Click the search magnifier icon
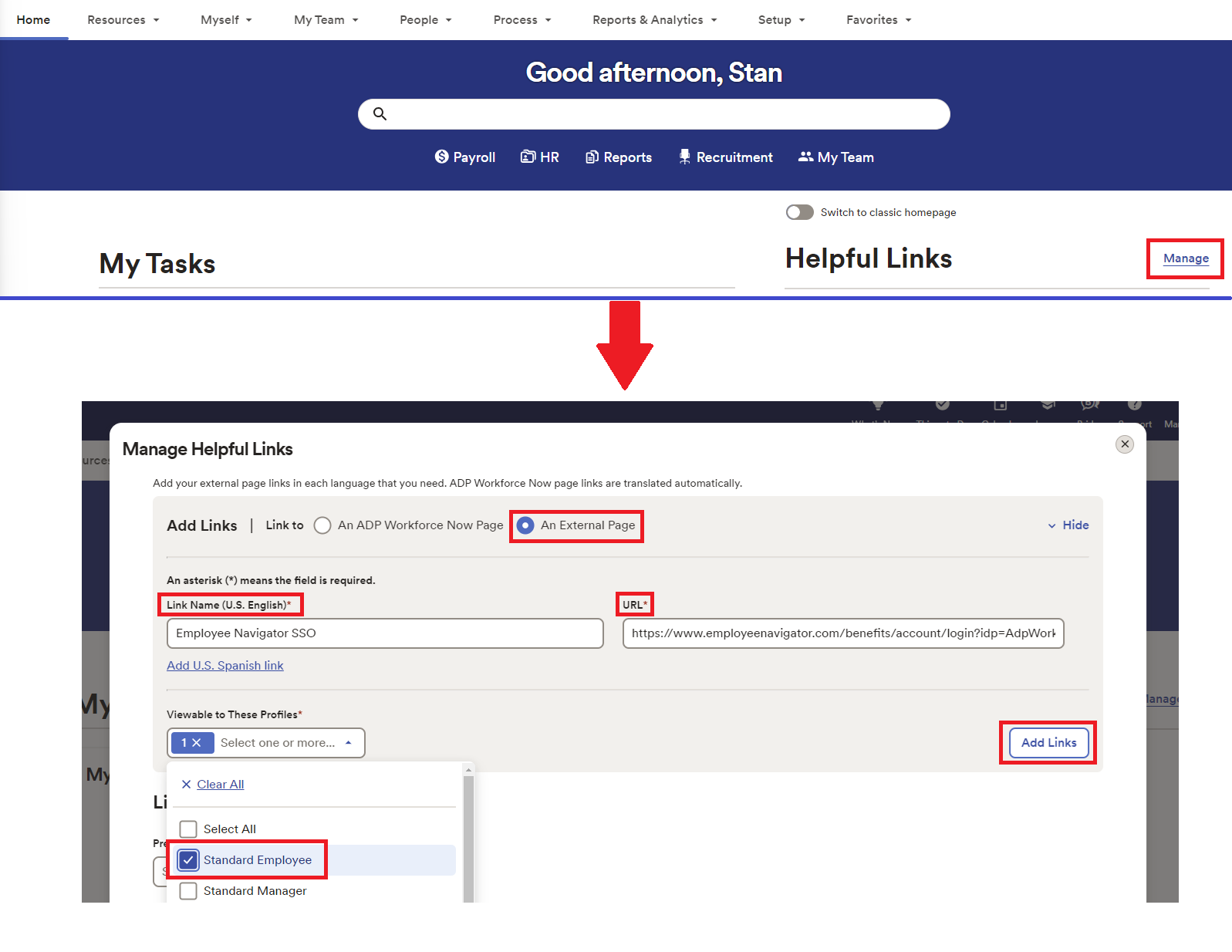1232x952 pixels. 380,114
